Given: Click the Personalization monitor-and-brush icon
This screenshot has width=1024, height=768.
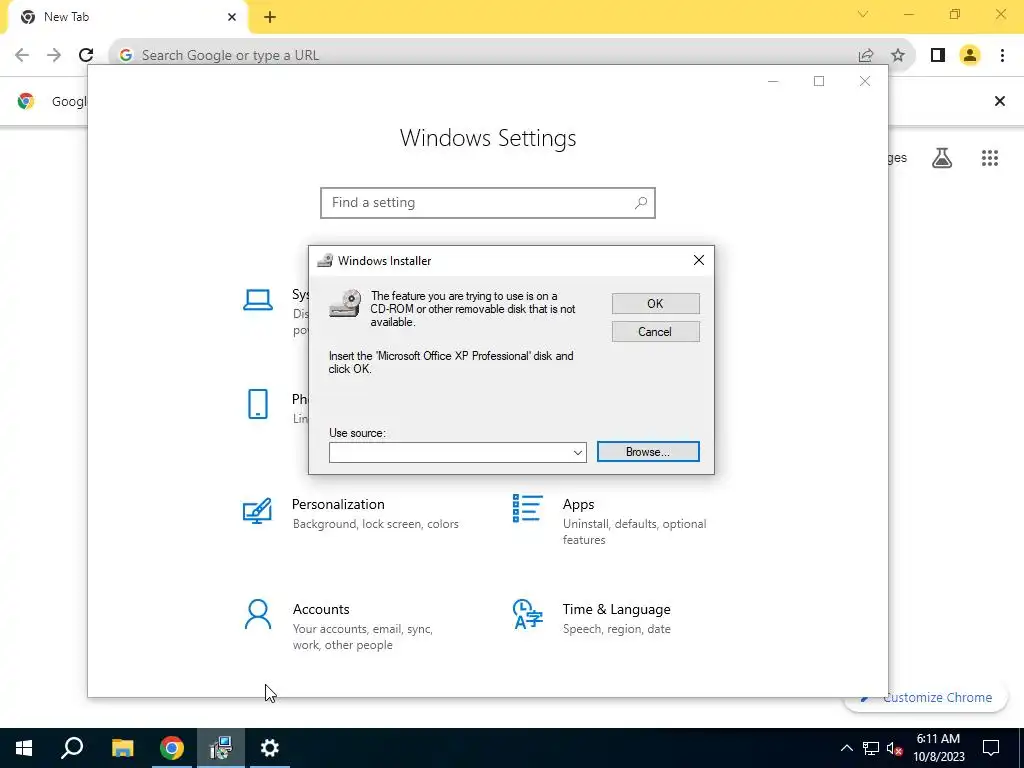Looking at the screenshot, I should click(x=257, y=511).
